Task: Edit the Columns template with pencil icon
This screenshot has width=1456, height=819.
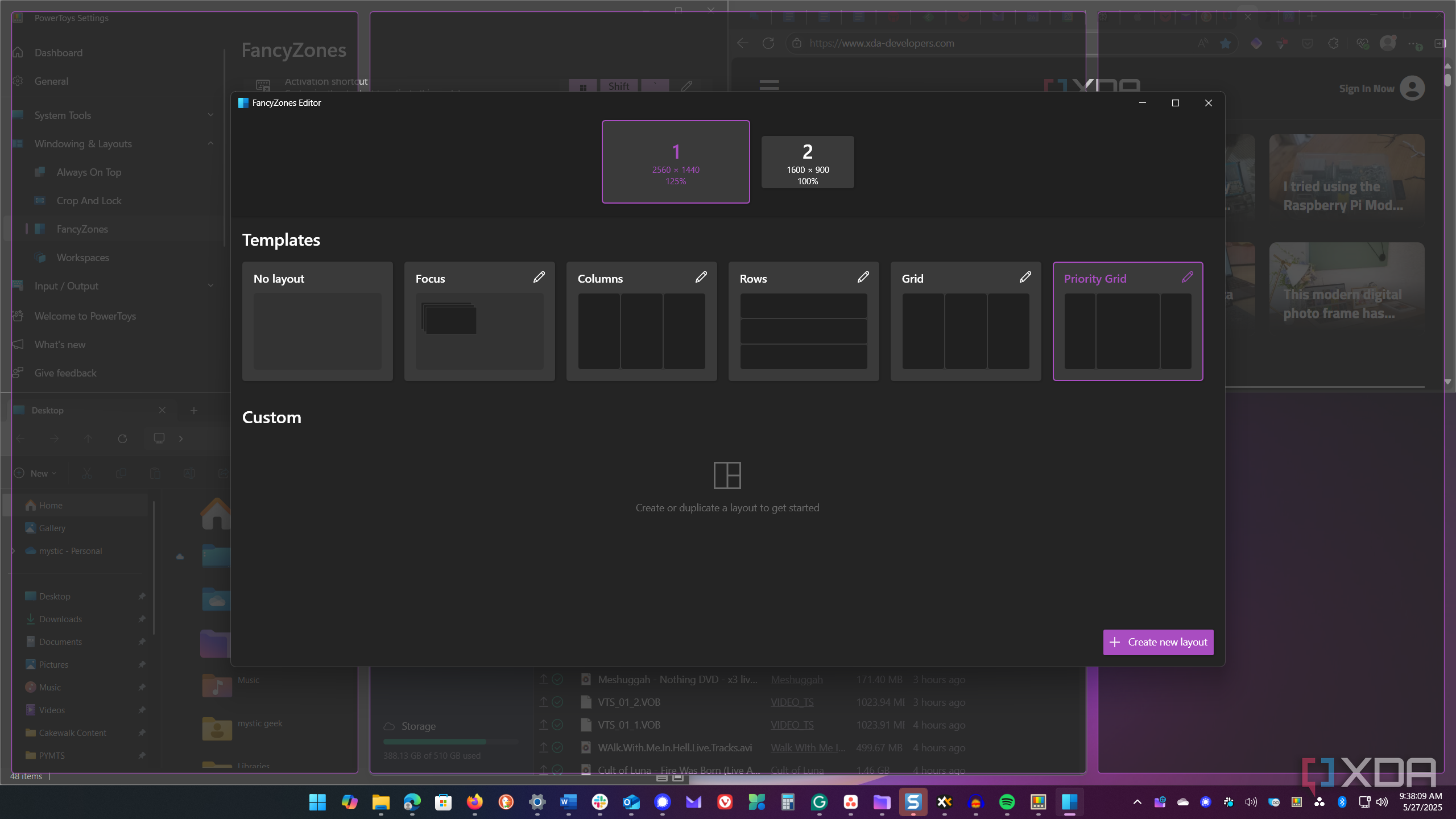Action: point(701,277)
